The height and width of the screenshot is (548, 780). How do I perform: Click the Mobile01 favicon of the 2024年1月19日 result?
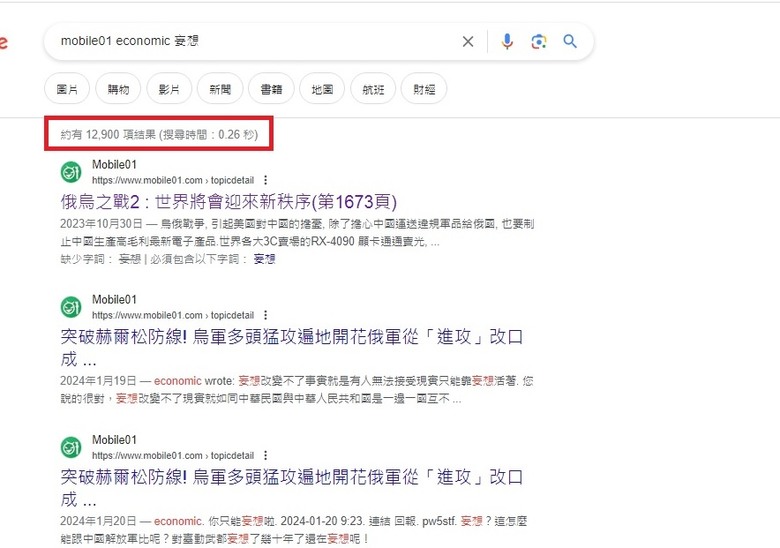(x=71, y=307)
